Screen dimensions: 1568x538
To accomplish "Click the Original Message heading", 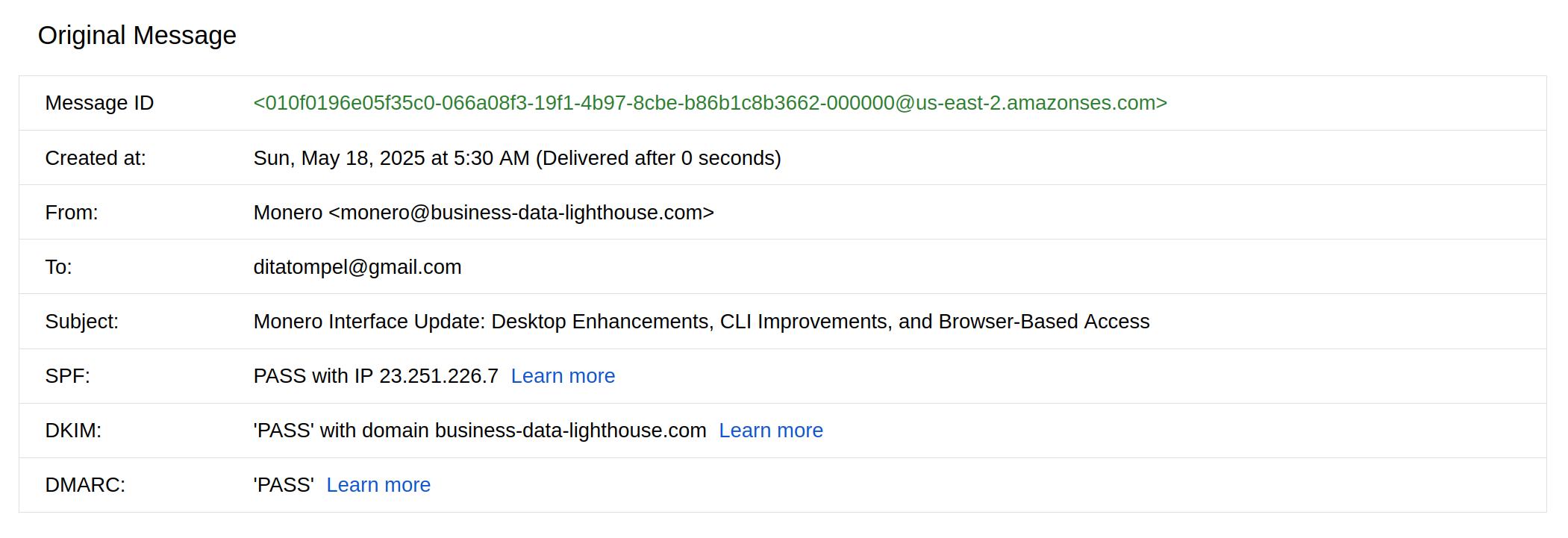I will point(137,36).
